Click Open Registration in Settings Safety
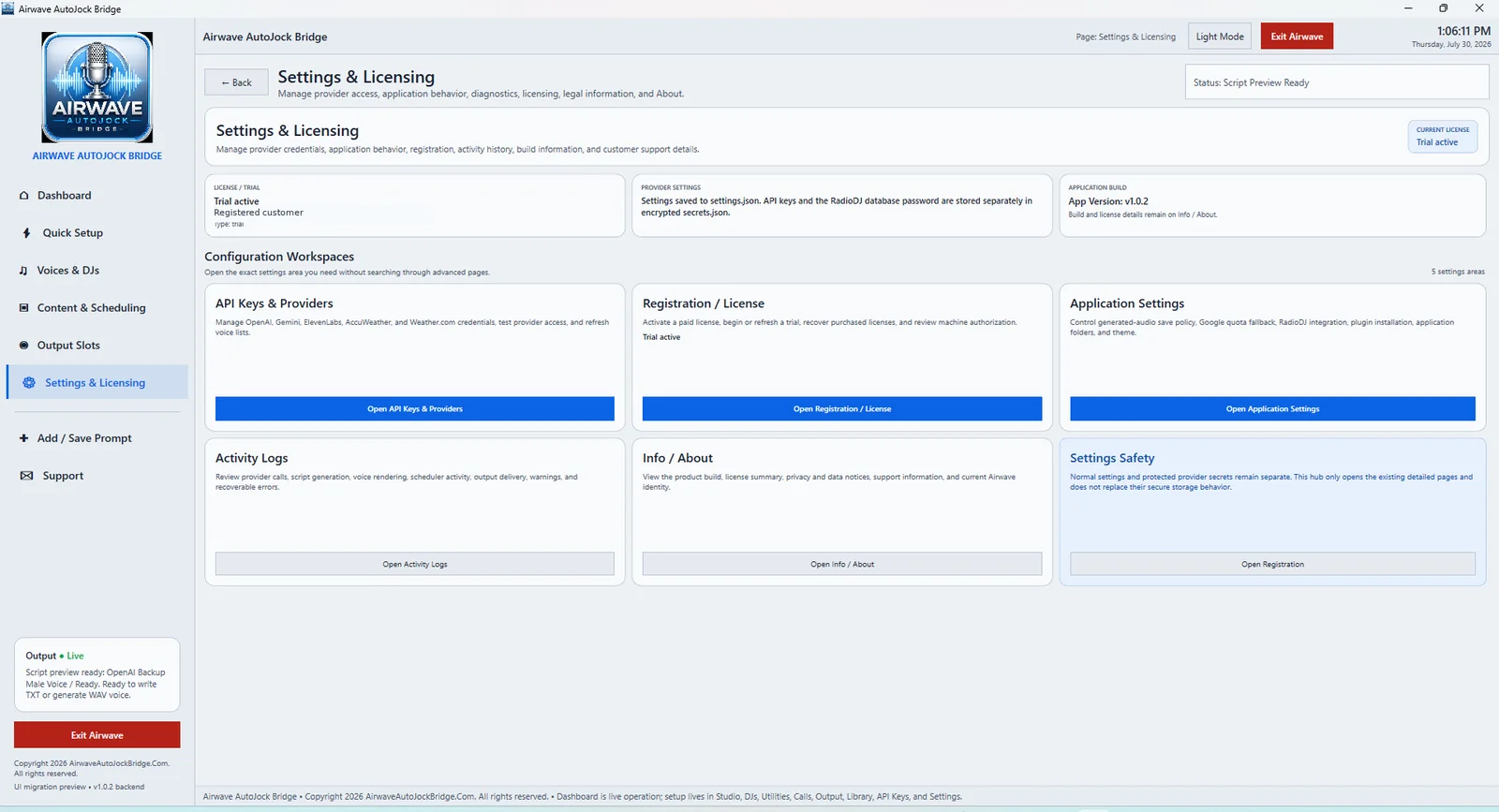Image resolution: width=1499 pixels, height=812 pixels. (1272, 565)
